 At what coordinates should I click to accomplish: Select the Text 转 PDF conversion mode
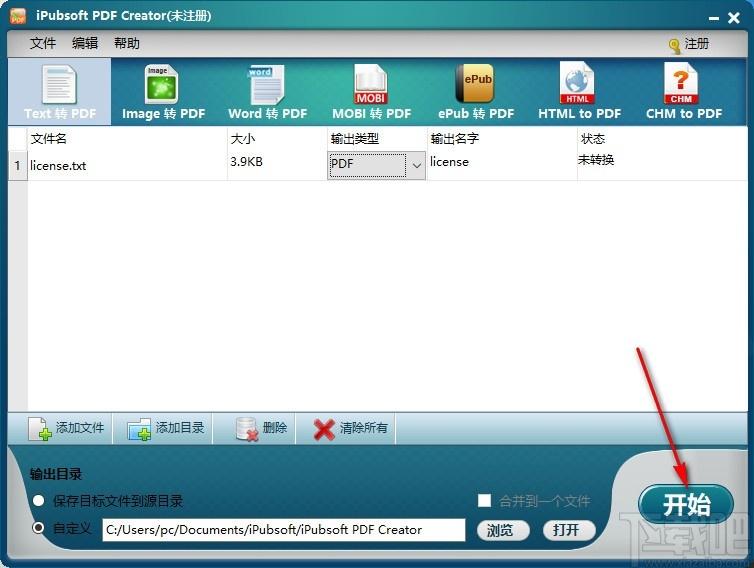[x=60, y=92]
